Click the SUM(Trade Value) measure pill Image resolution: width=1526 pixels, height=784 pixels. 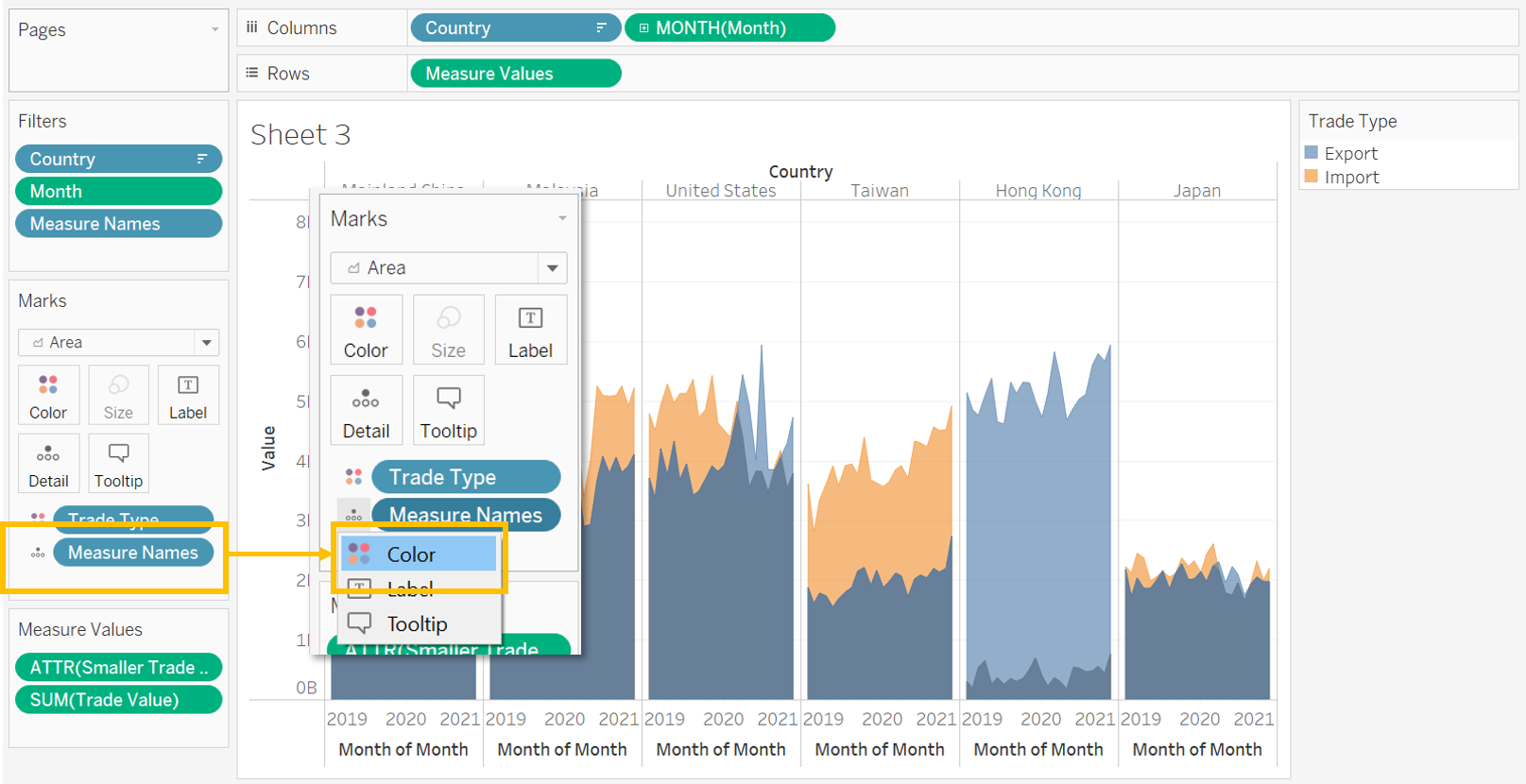[x=118, y=700]
